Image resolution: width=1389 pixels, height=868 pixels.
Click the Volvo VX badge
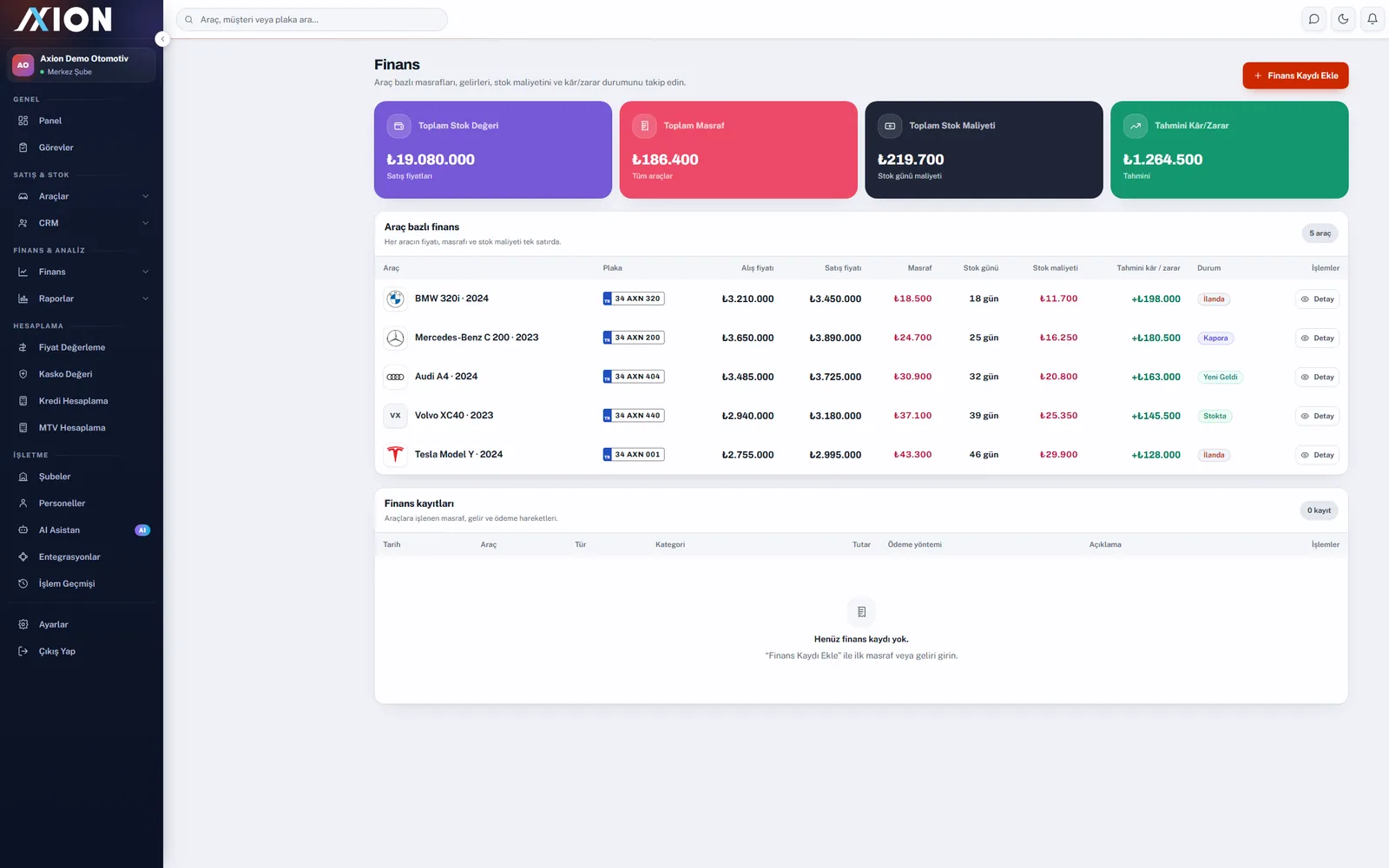[395, 416]
